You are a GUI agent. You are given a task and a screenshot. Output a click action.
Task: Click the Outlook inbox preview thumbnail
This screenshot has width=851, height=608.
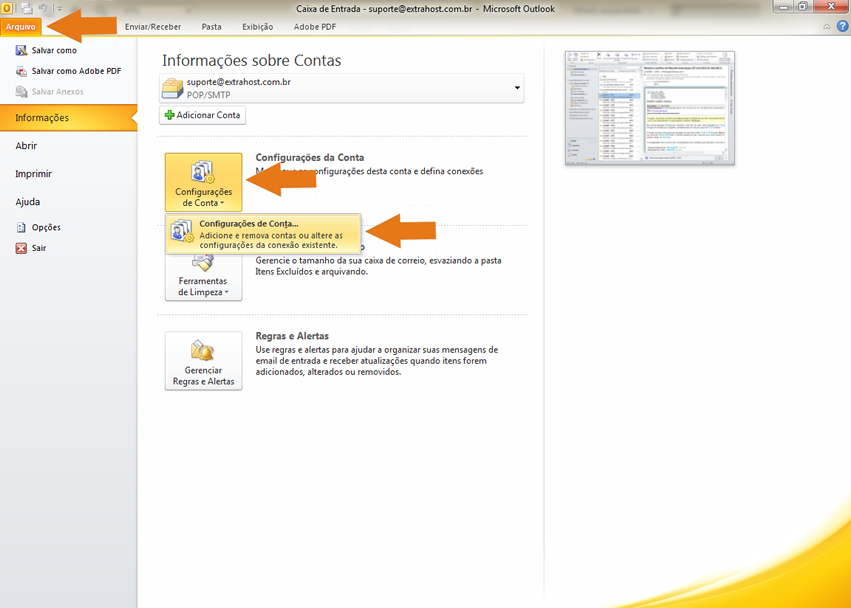[649, 108]
